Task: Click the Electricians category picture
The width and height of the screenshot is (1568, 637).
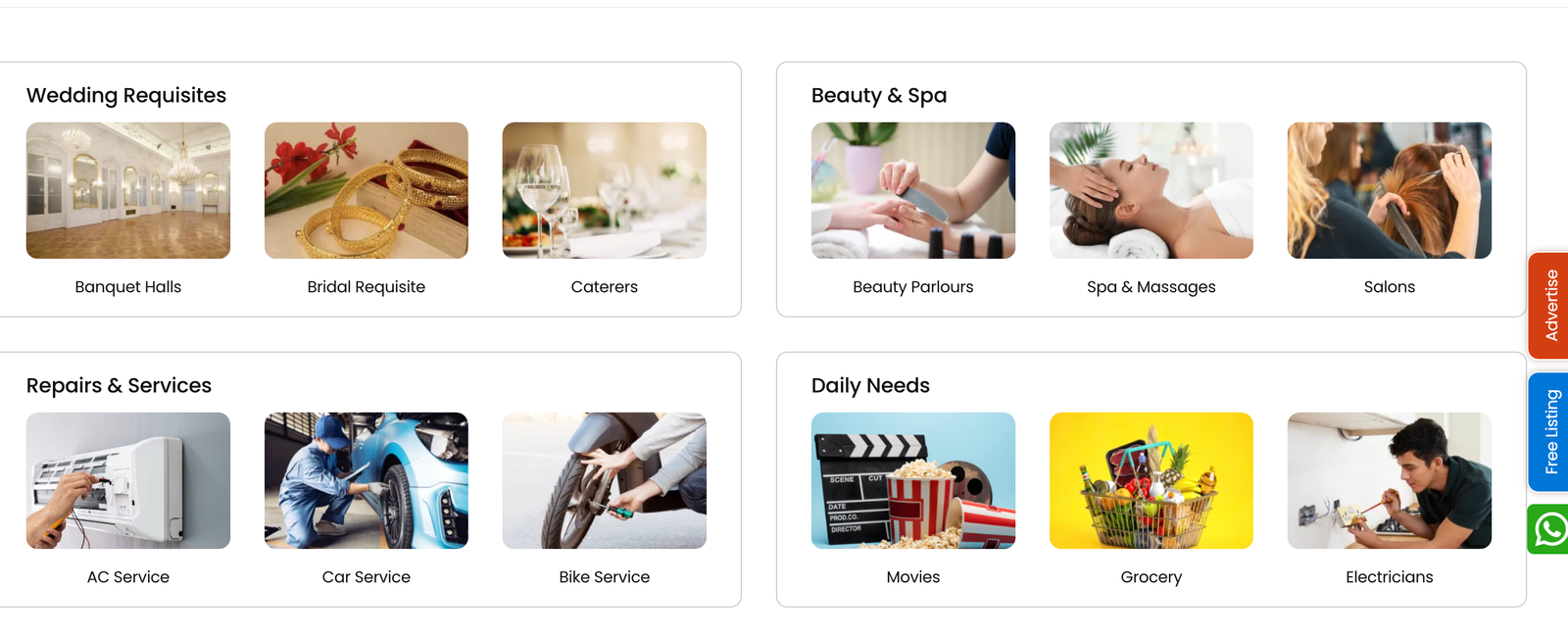Action: point(1390,480)
